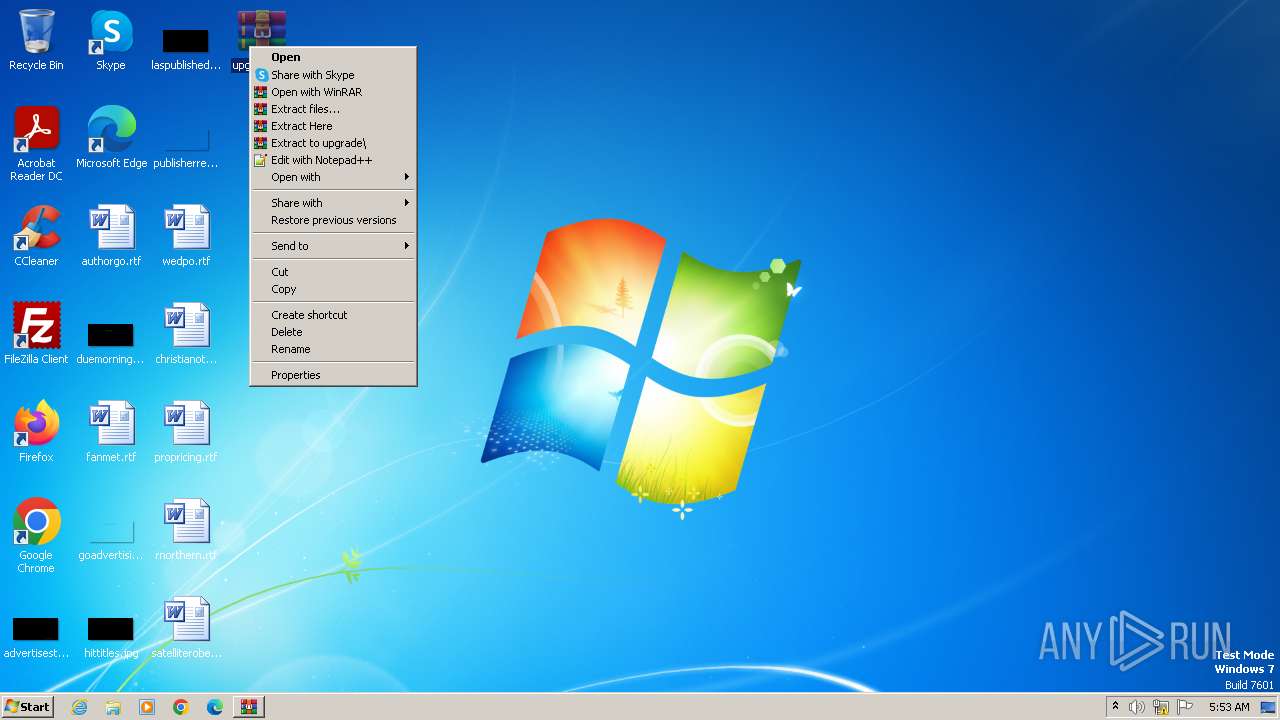Screen dimensions: 1280x720
Task: Select fanmet.rtf document
Action: [111, 432]
